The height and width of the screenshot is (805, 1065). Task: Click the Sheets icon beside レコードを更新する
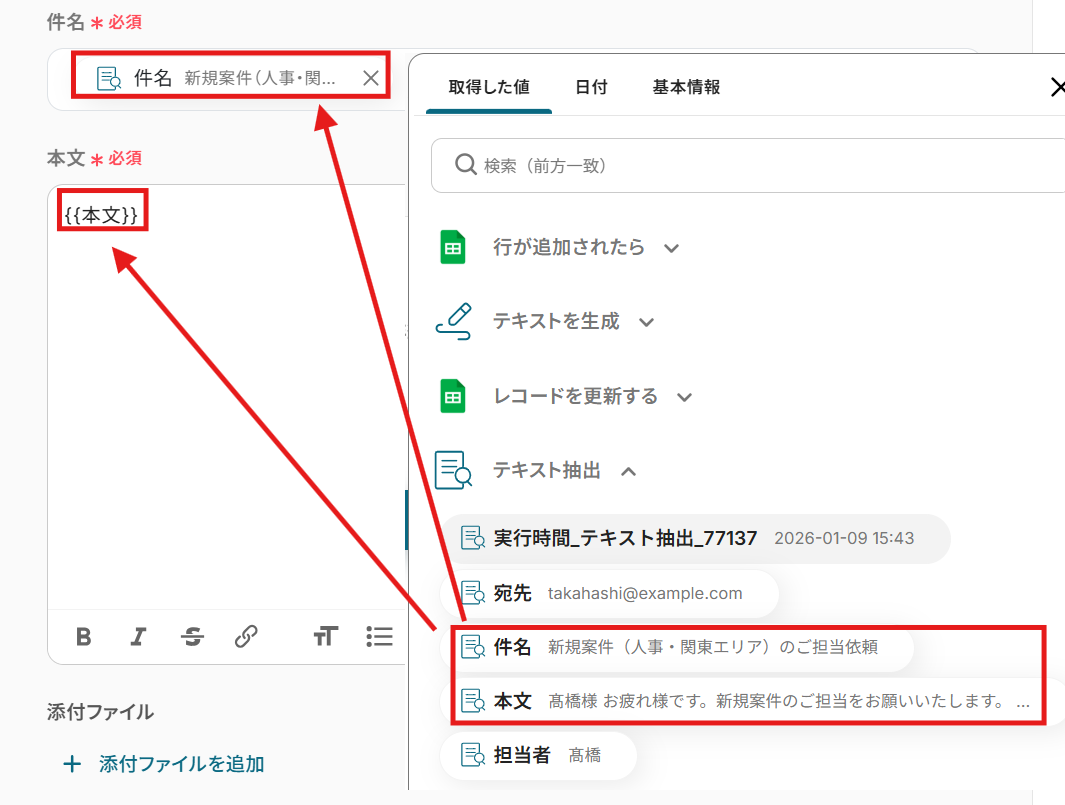(x=453, y=396)
